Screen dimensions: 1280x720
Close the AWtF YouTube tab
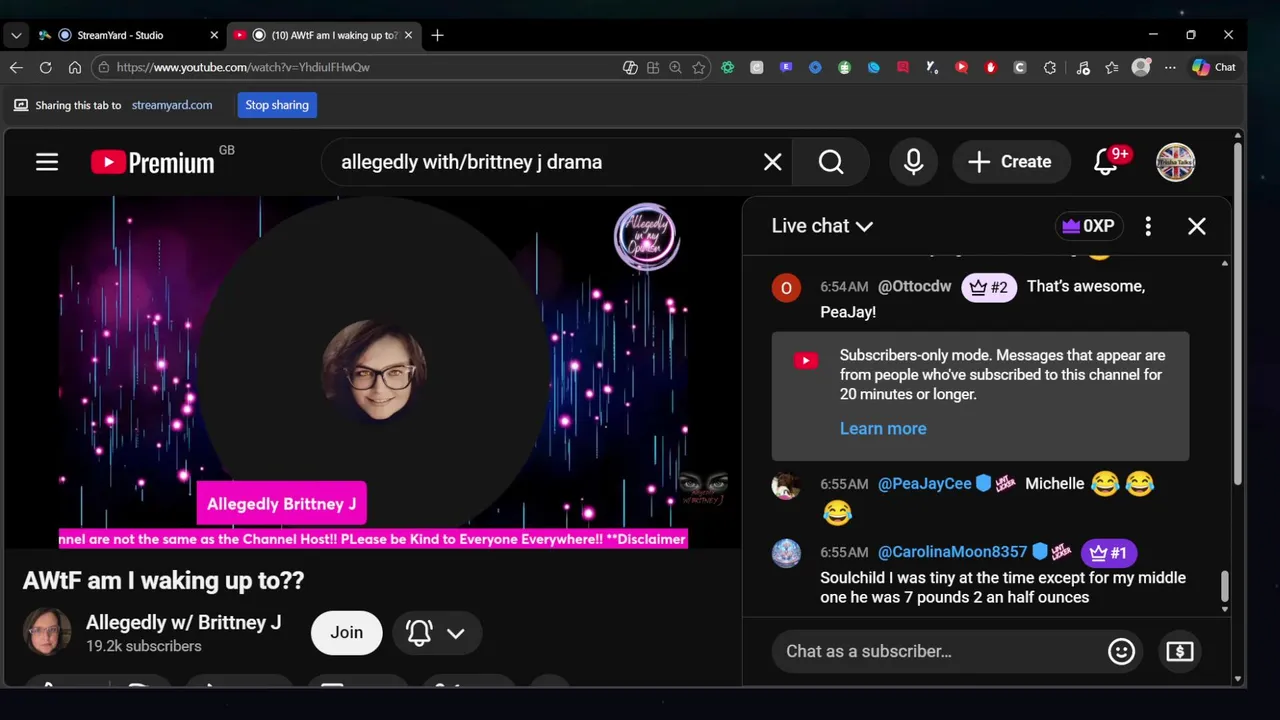[x=408, y=35]
